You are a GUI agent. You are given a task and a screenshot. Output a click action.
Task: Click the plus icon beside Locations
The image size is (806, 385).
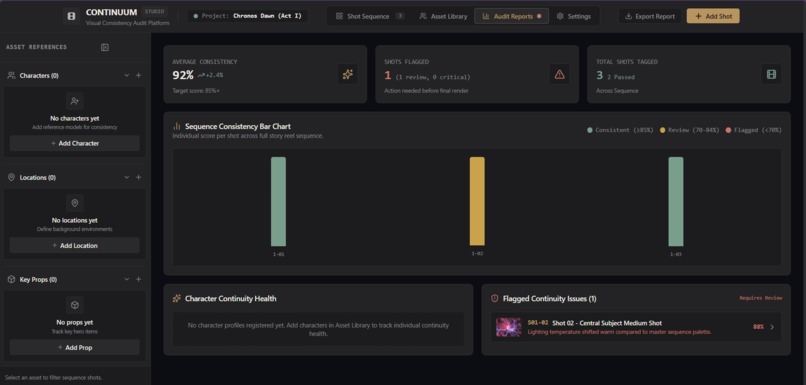138,177
